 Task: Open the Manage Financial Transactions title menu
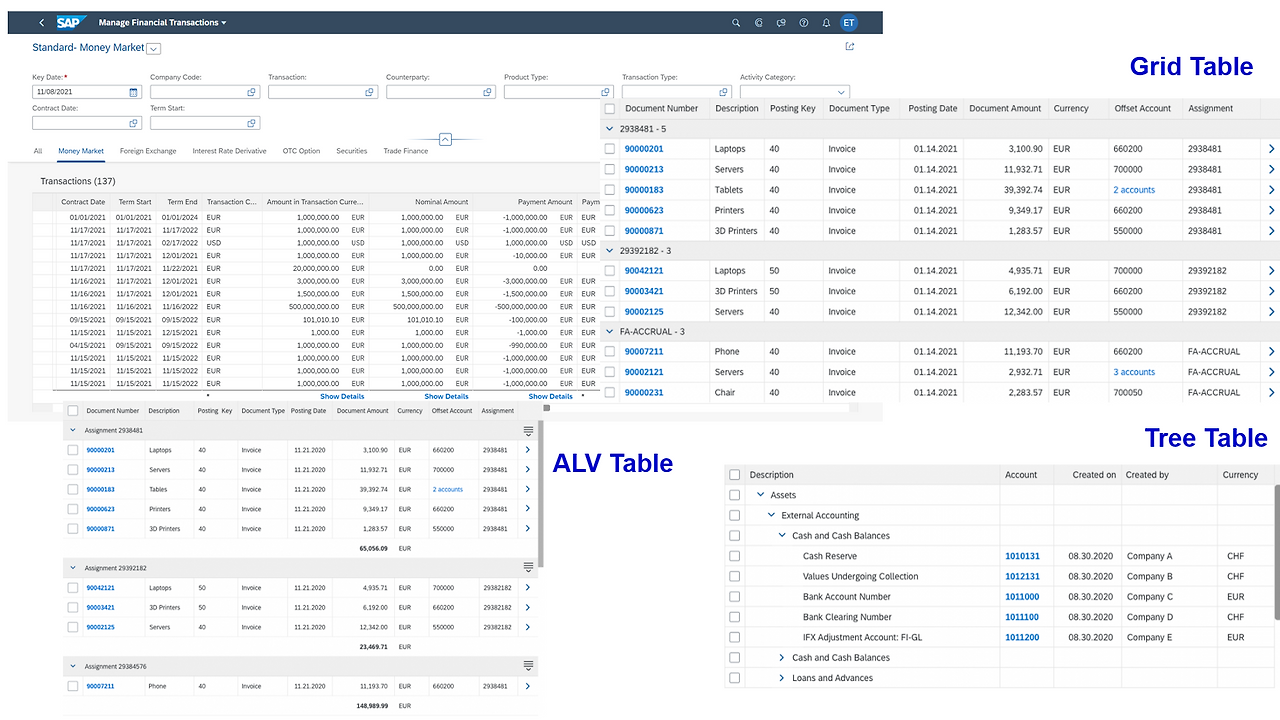163,23
